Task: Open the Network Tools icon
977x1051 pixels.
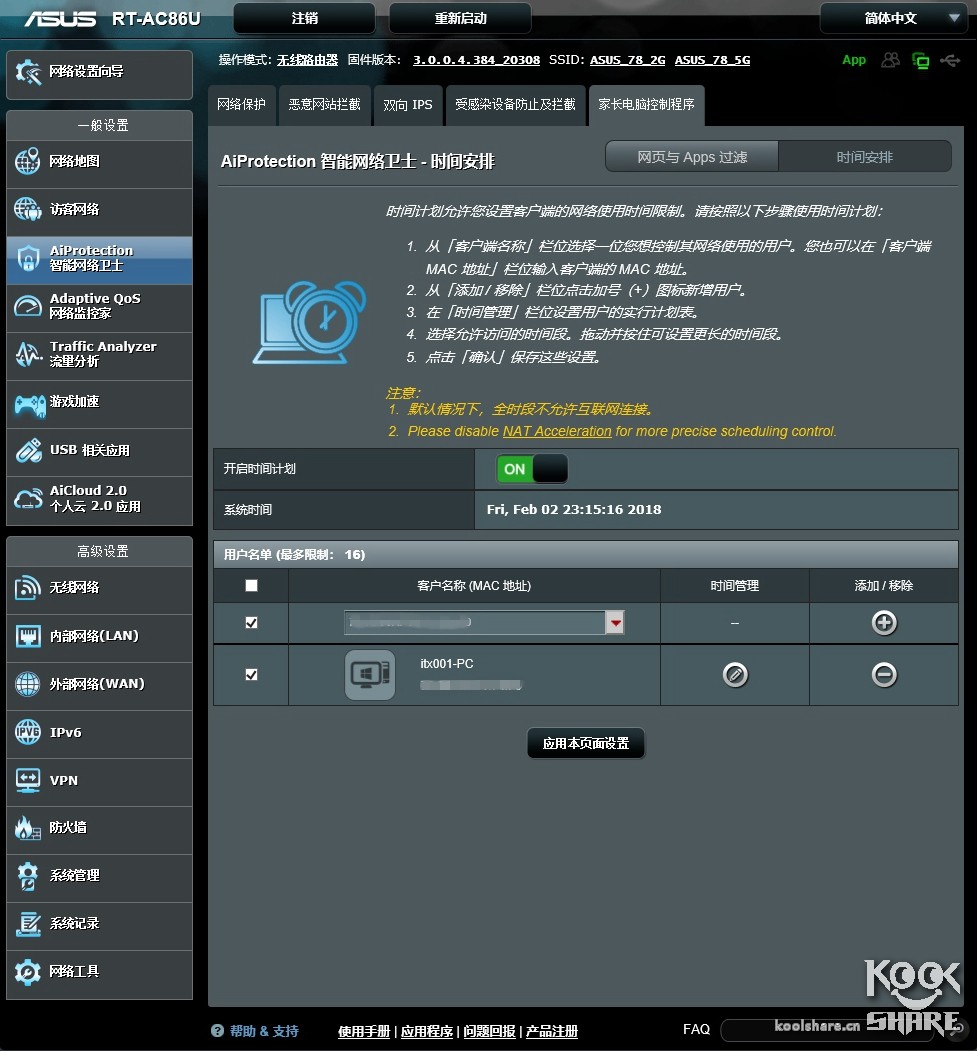Action: click(x=27, y=972)
